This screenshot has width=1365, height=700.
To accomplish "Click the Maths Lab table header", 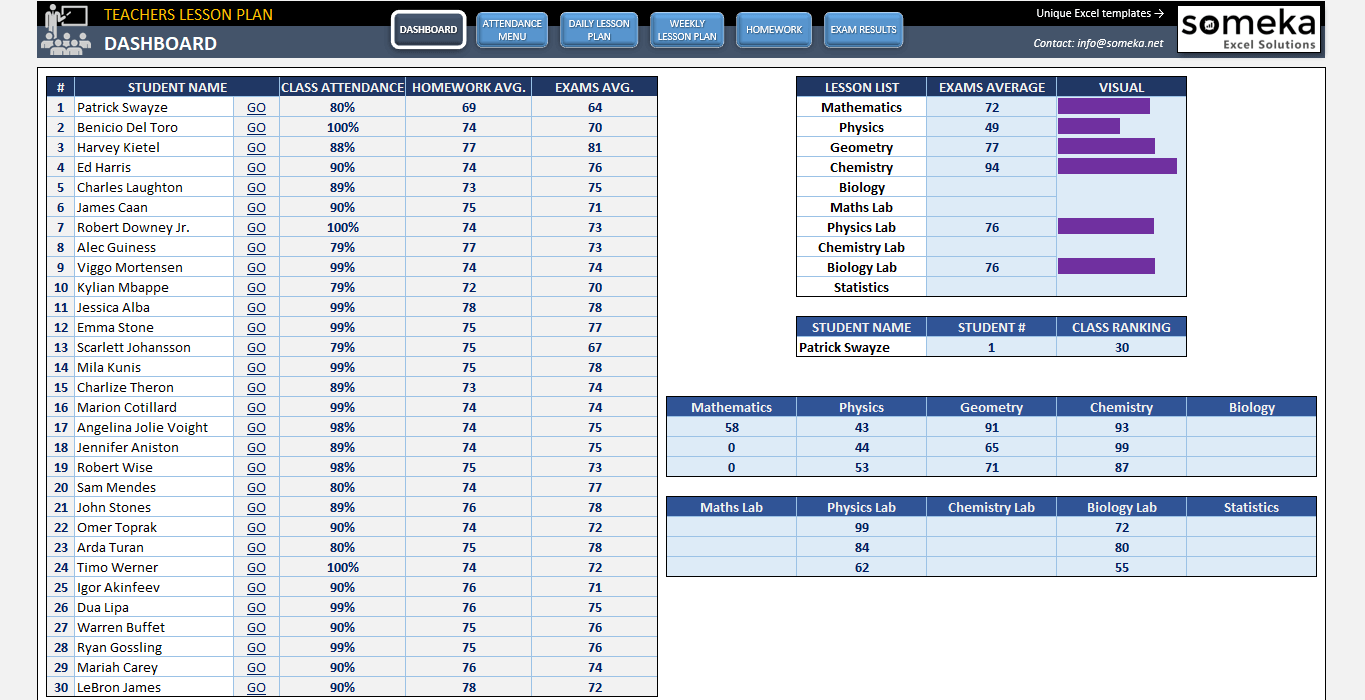I will [x=731, y=507].
